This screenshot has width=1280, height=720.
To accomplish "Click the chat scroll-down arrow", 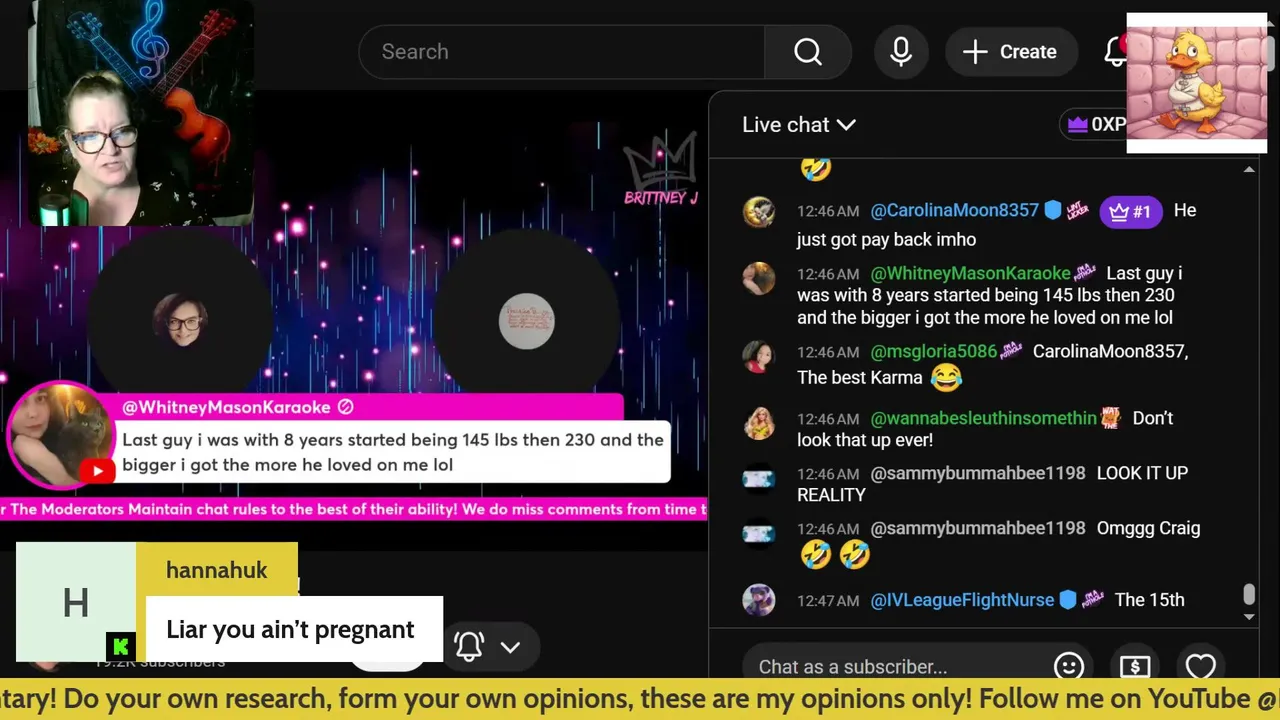I will coord(1249,617).
